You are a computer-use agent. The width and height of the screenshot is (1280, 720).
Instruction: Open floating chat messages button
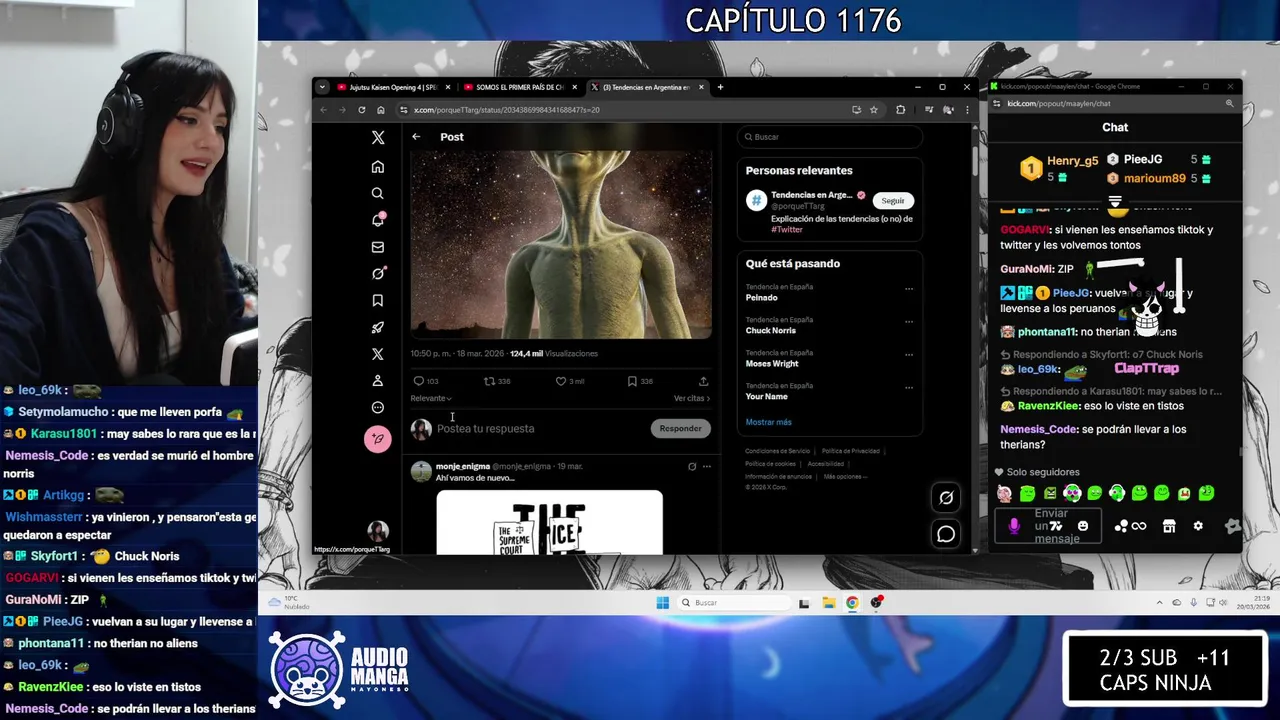coord(946,534)
